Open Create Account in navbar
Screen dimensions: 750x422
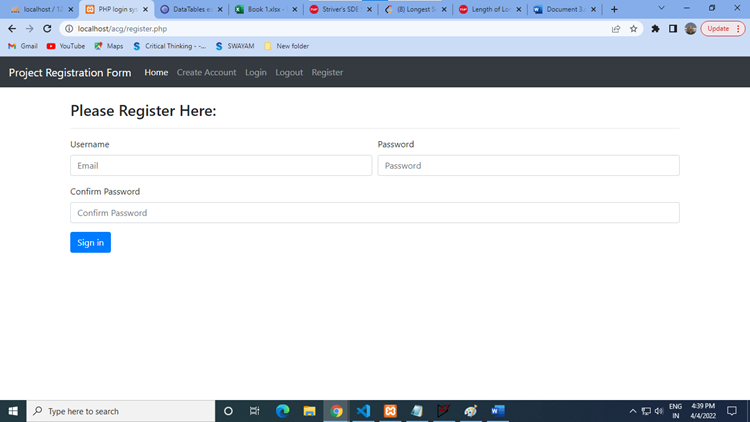[x=207, y=72]
